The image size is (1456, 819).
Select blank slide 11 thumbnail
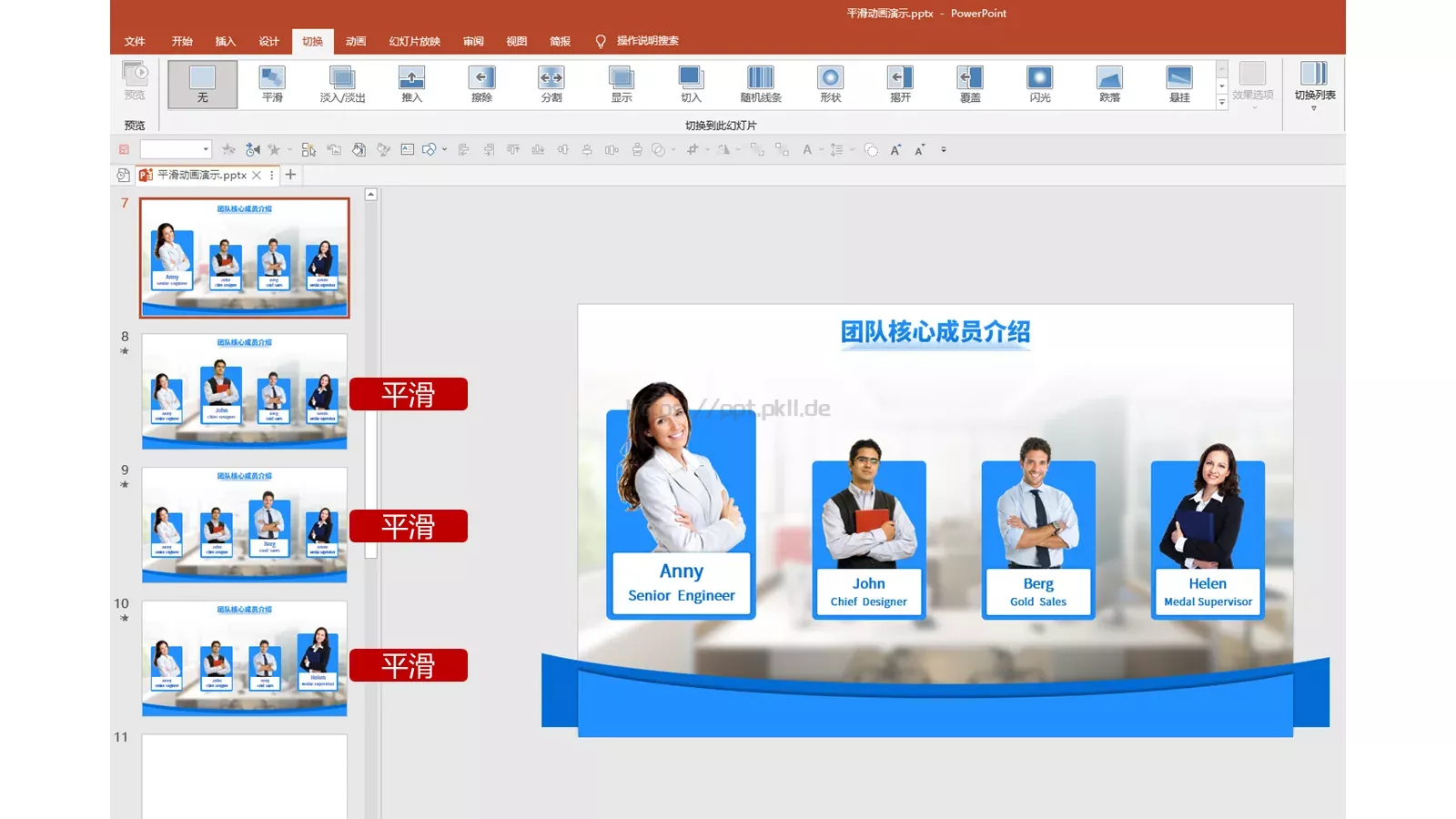tap(244, 776)
